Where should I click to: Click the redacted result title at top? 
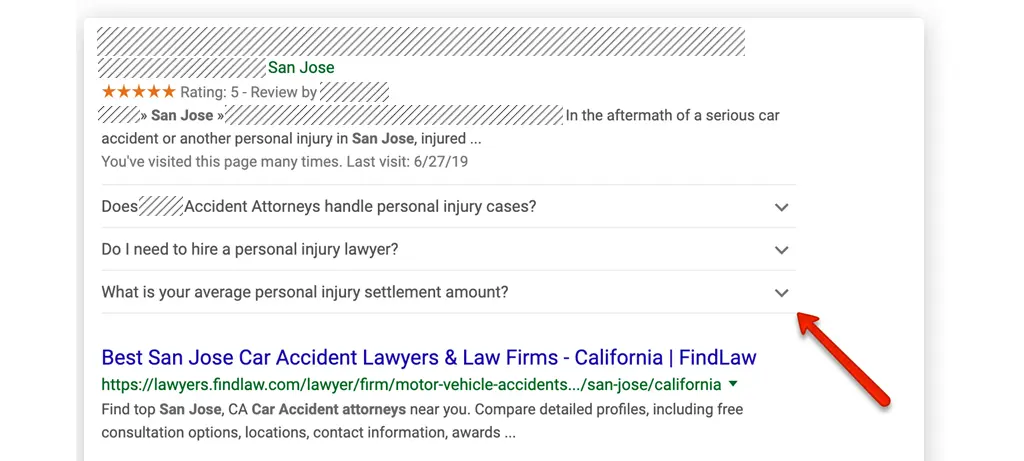[x=421, y=41]
